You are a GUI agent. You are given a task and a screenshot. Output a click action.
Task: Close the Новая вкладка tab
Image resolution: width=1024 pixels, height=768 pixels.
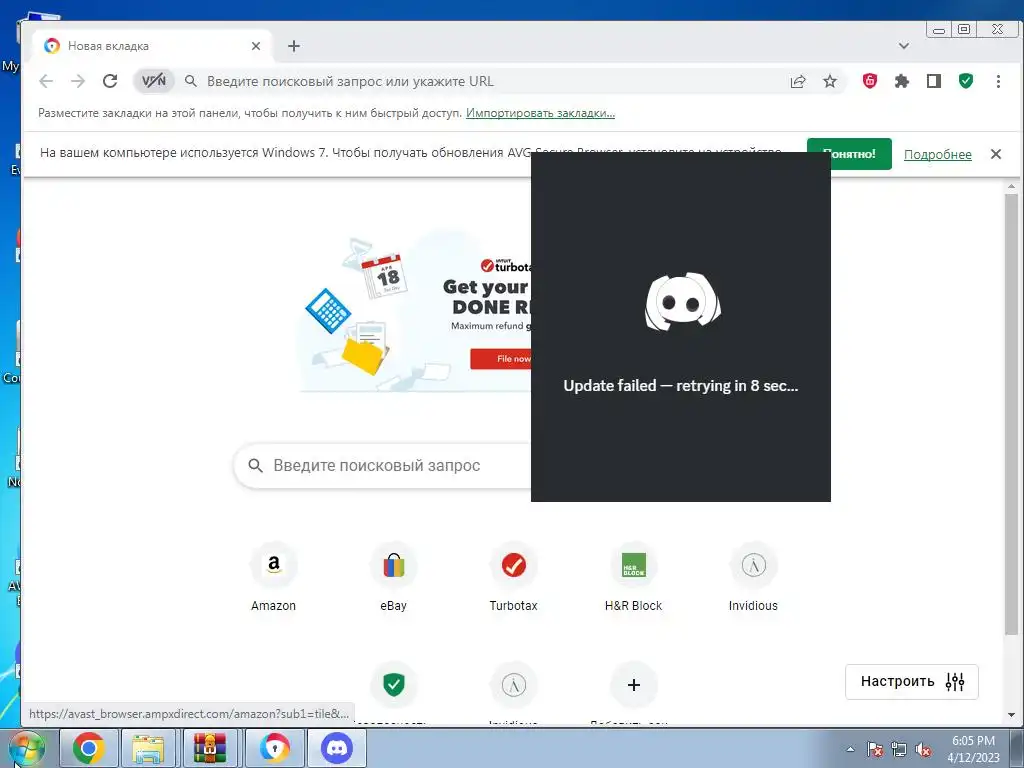pyautogui.click(x=256, y=46)
